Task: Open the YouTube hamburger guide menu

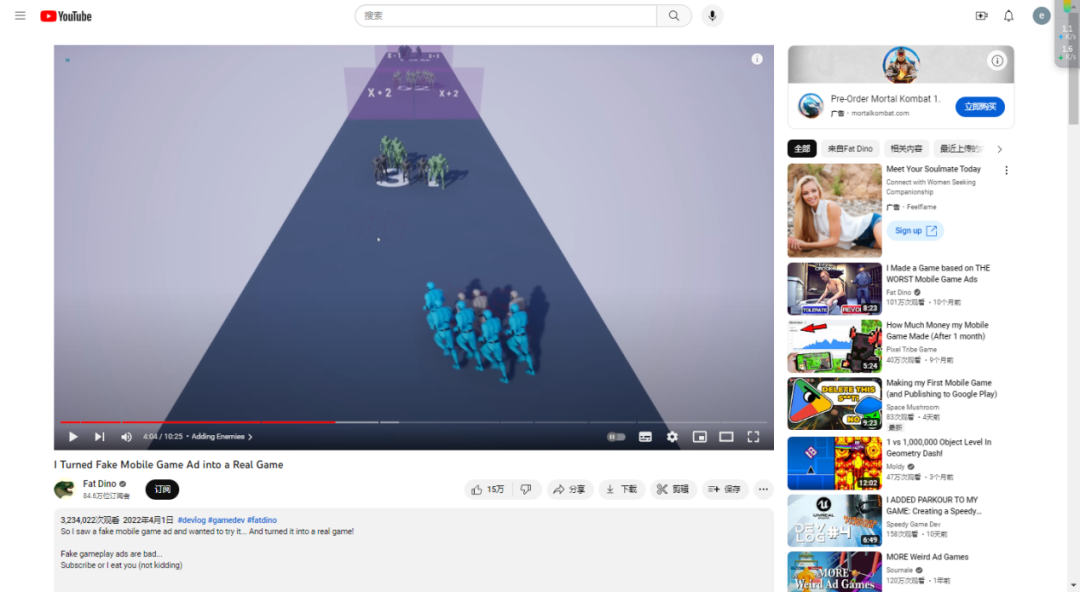Action: click(x=20, y=15)
